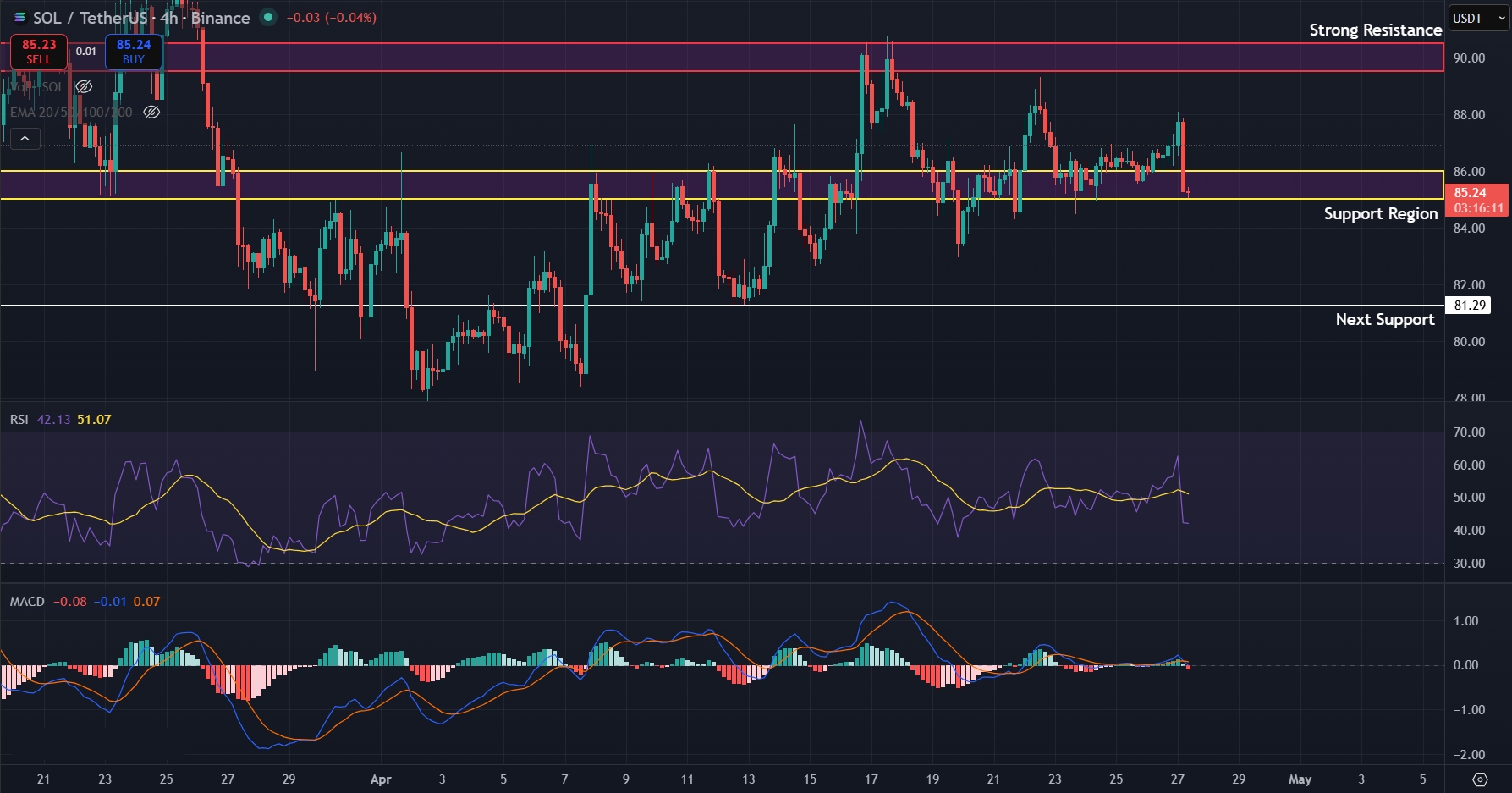Show the hidden EMA 20/50/100/200 indicator
Image resolution: width=1512 pixels, height=793 pixels.
pos(150,111)
